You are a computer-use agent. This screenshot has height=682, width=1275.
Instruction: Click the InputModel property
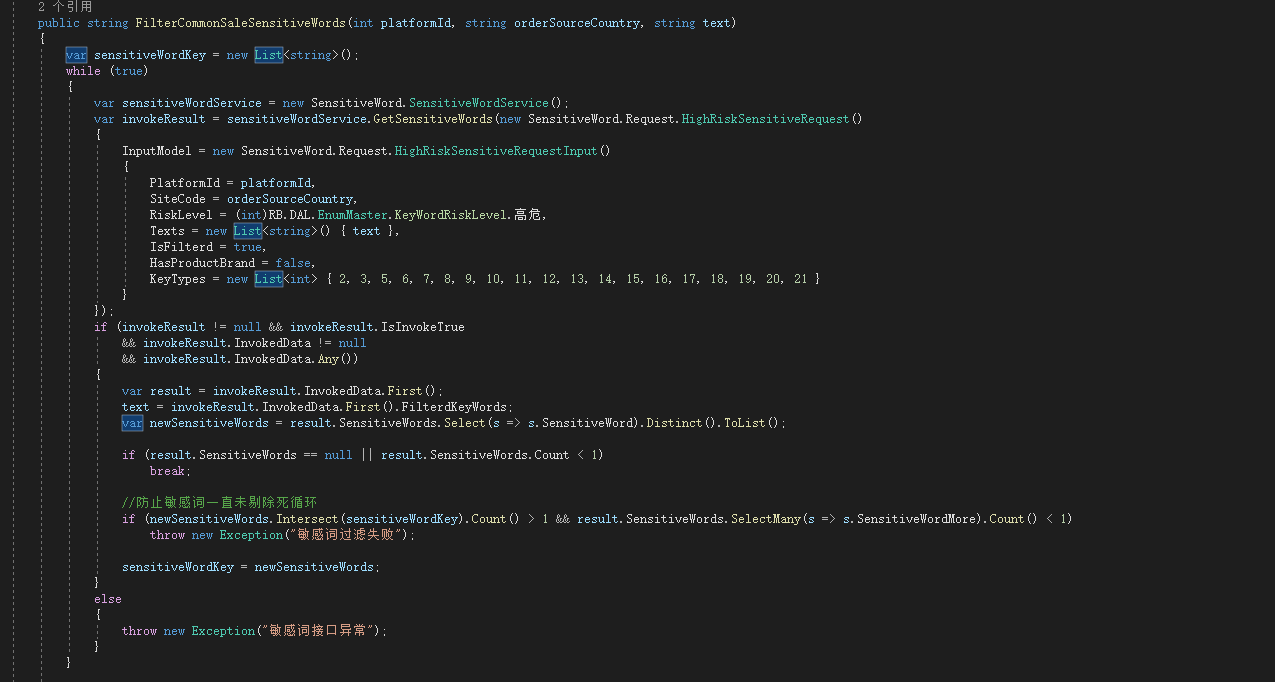pyautogui.click(x=157, y=151)
